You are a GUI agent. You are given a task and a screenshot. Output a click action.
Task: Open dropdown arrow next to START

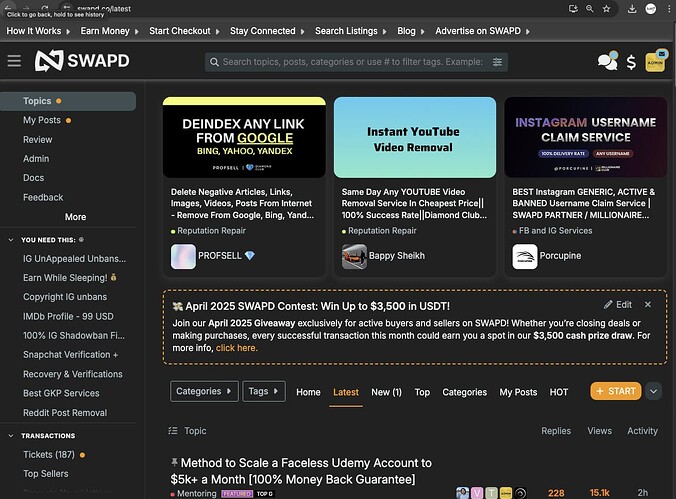pos(654,391)
